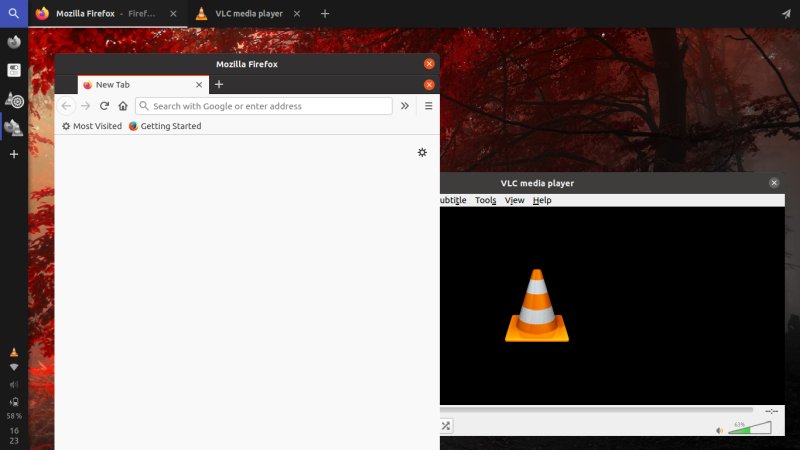Close the Mozilla Firefox task in top bar

173,14
